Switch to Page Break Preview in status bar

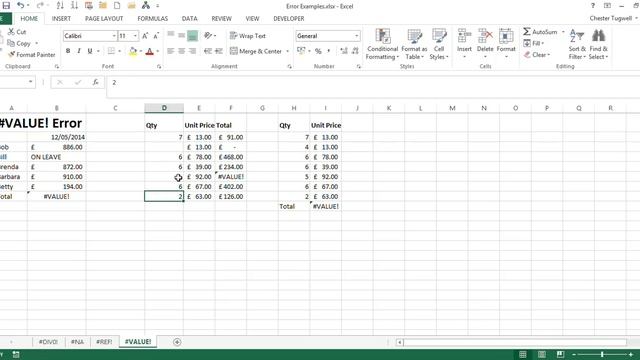560,354
